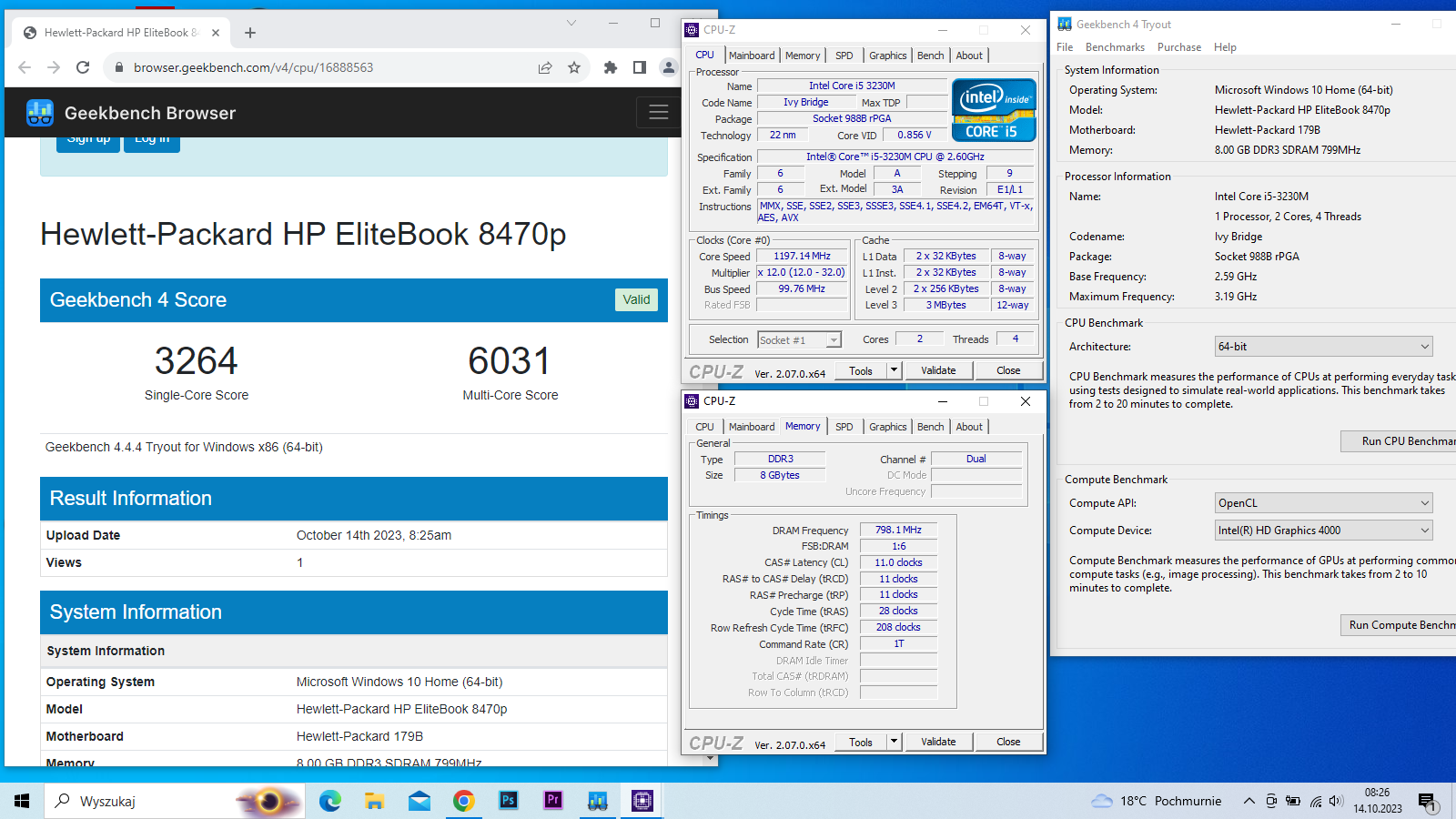Open CPU-Z from the taskbar

point(642,801)
